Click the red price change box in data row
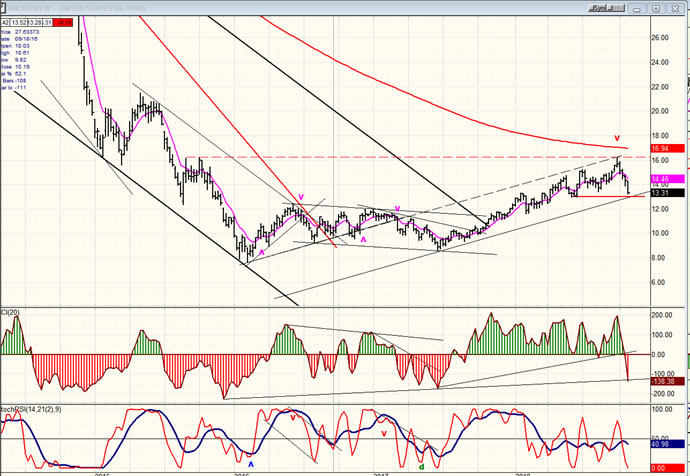Screen dimensions: 690x476 (64, 20)
